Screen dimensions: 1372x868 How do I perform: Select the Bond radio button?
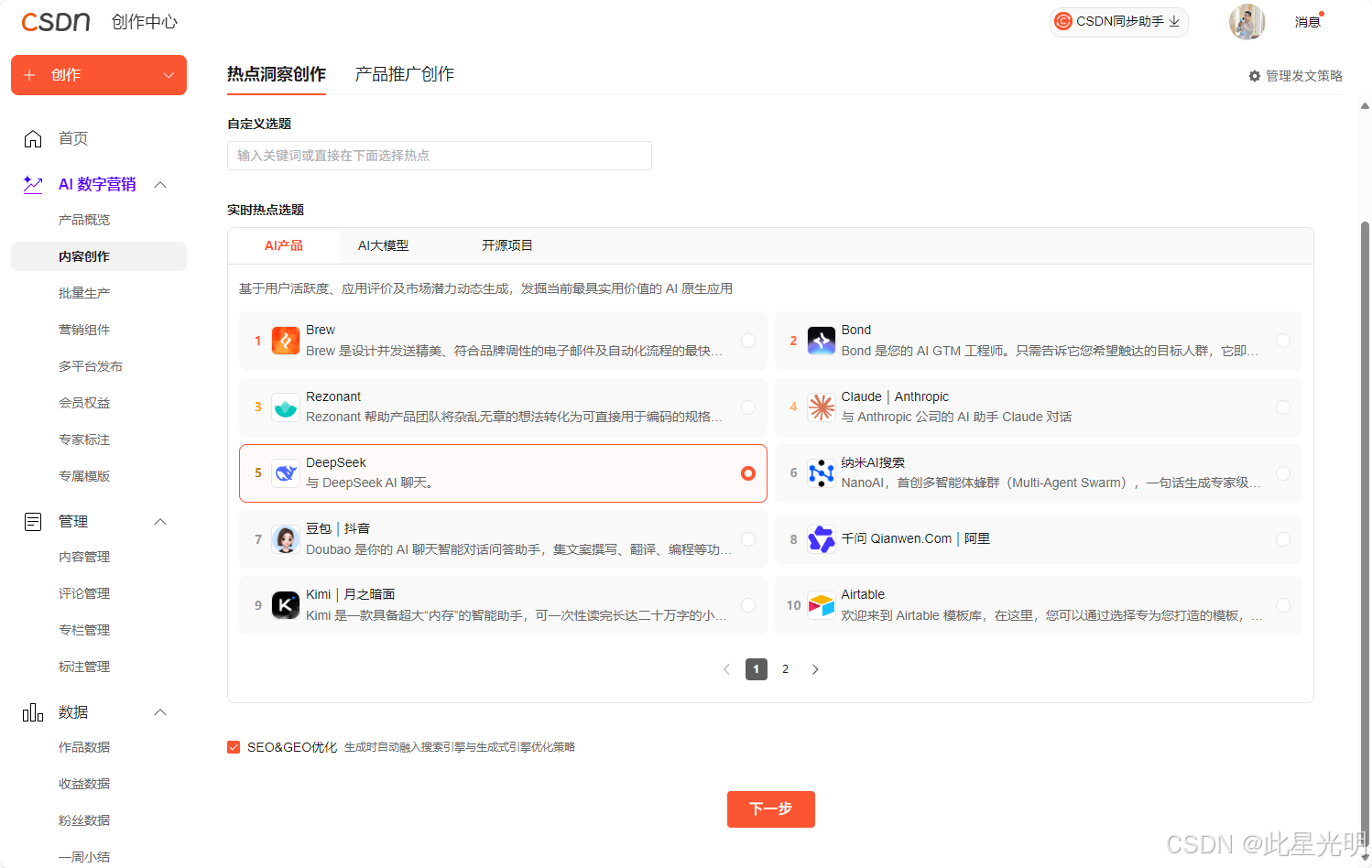click(x=1283, y=341)
